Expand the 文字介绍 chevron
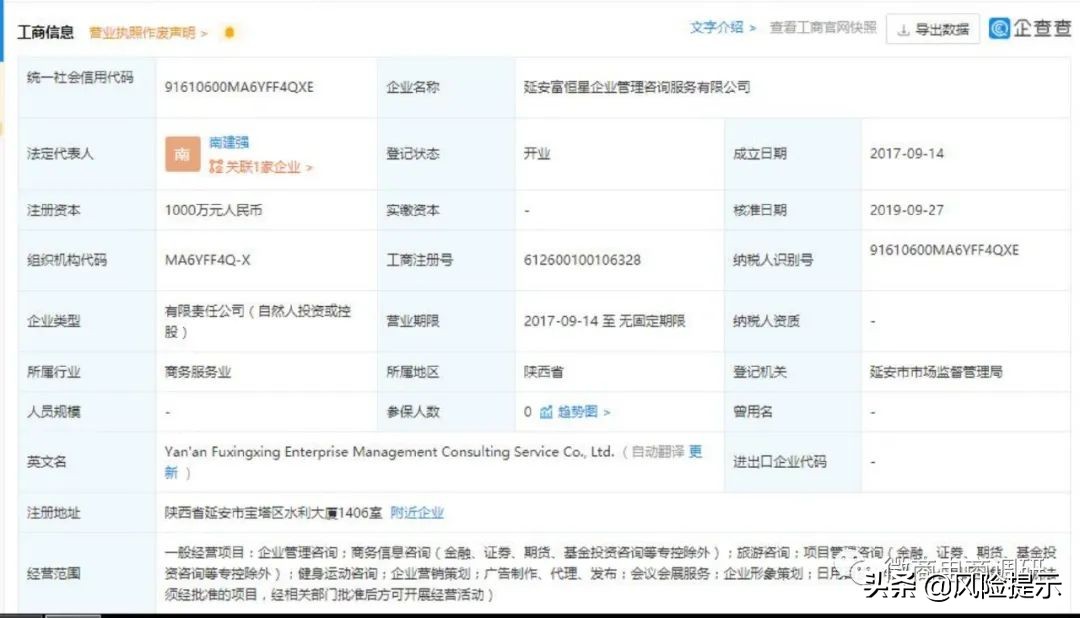This screenshot has height=618, width=1080. click(x=753, y=27)
